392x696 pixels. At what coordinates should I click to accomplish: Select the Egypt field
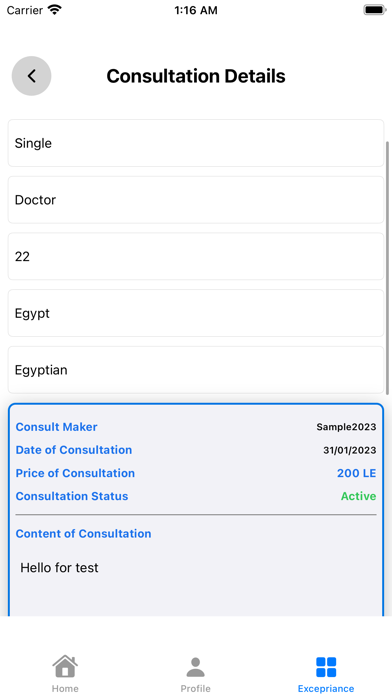(x=196, y=313)
